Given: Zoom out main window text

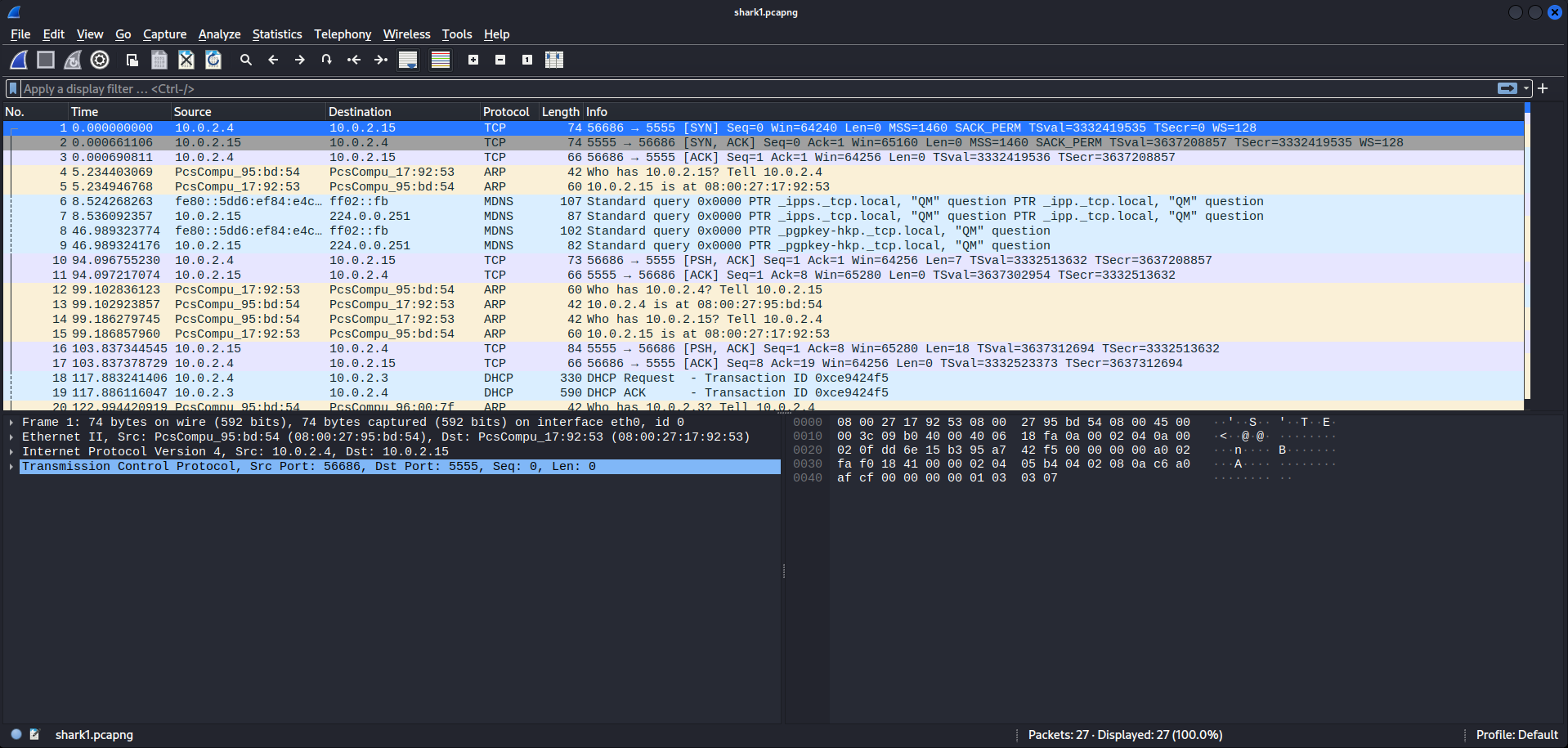Looking at the screenshot, I should 500,60.
